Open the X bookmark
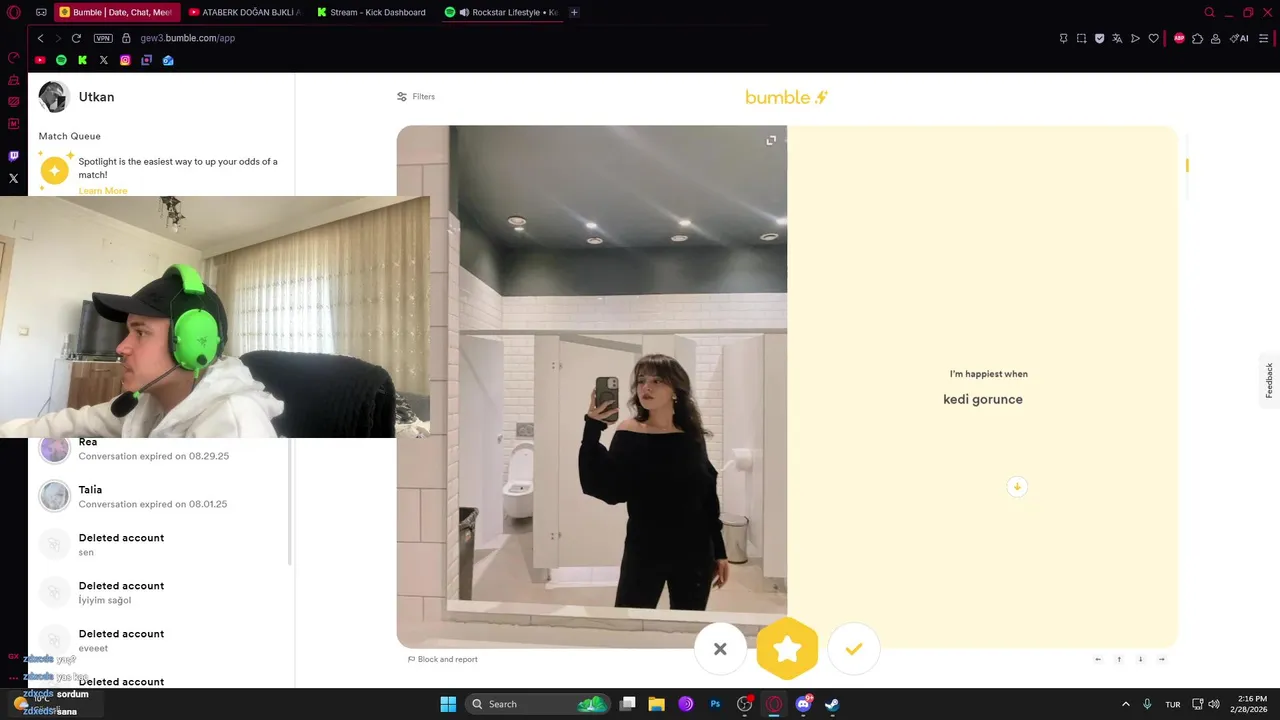 coord(104,60)
